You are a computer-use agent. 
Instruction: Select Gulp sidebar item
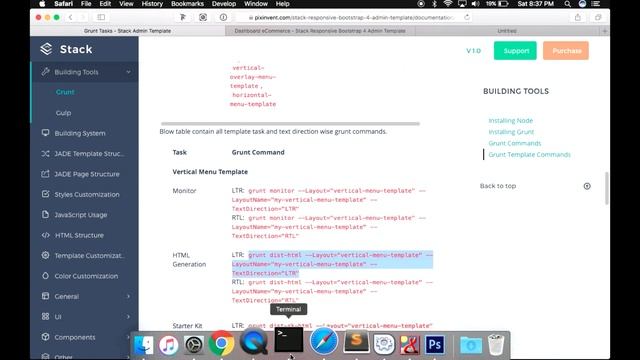tap(63, 113)
